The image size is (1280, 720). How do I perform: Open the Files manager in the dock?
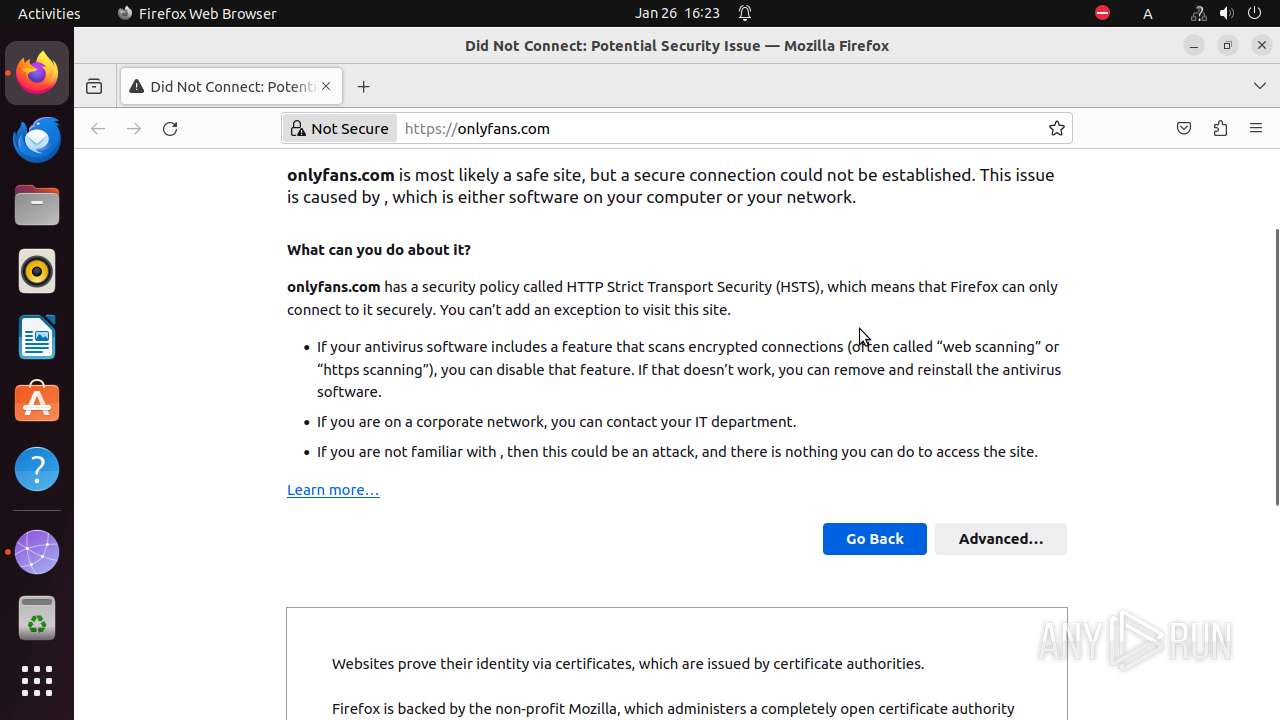[x=37, y=205]
